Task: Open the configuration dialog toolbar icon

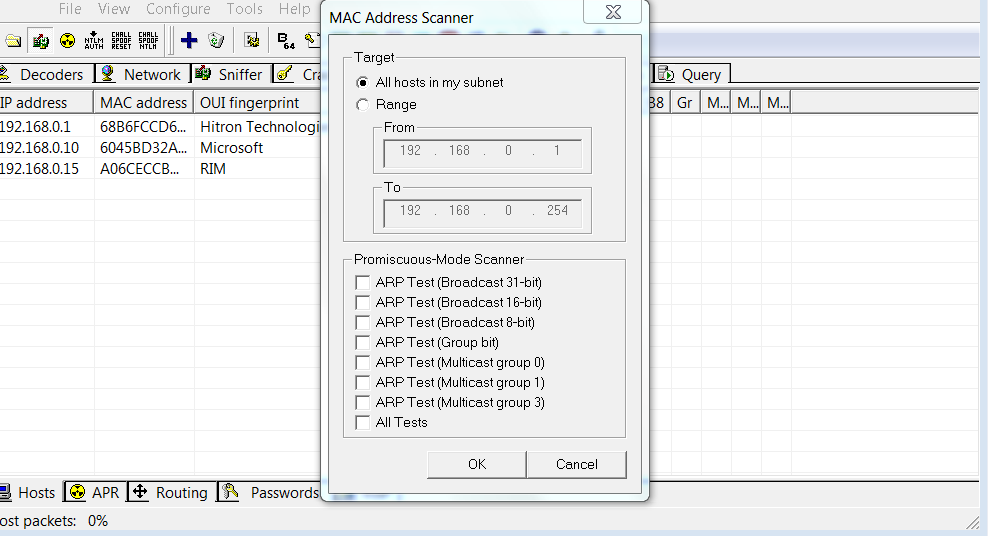Action: point(252,41)
